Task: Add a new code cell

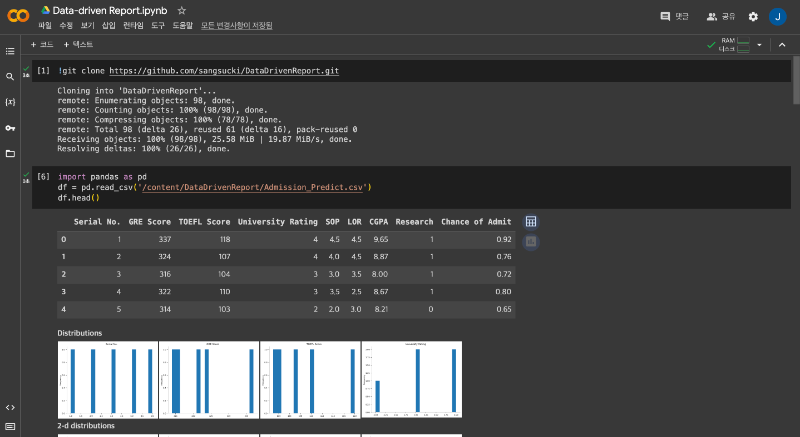Action: coord(42,44)
